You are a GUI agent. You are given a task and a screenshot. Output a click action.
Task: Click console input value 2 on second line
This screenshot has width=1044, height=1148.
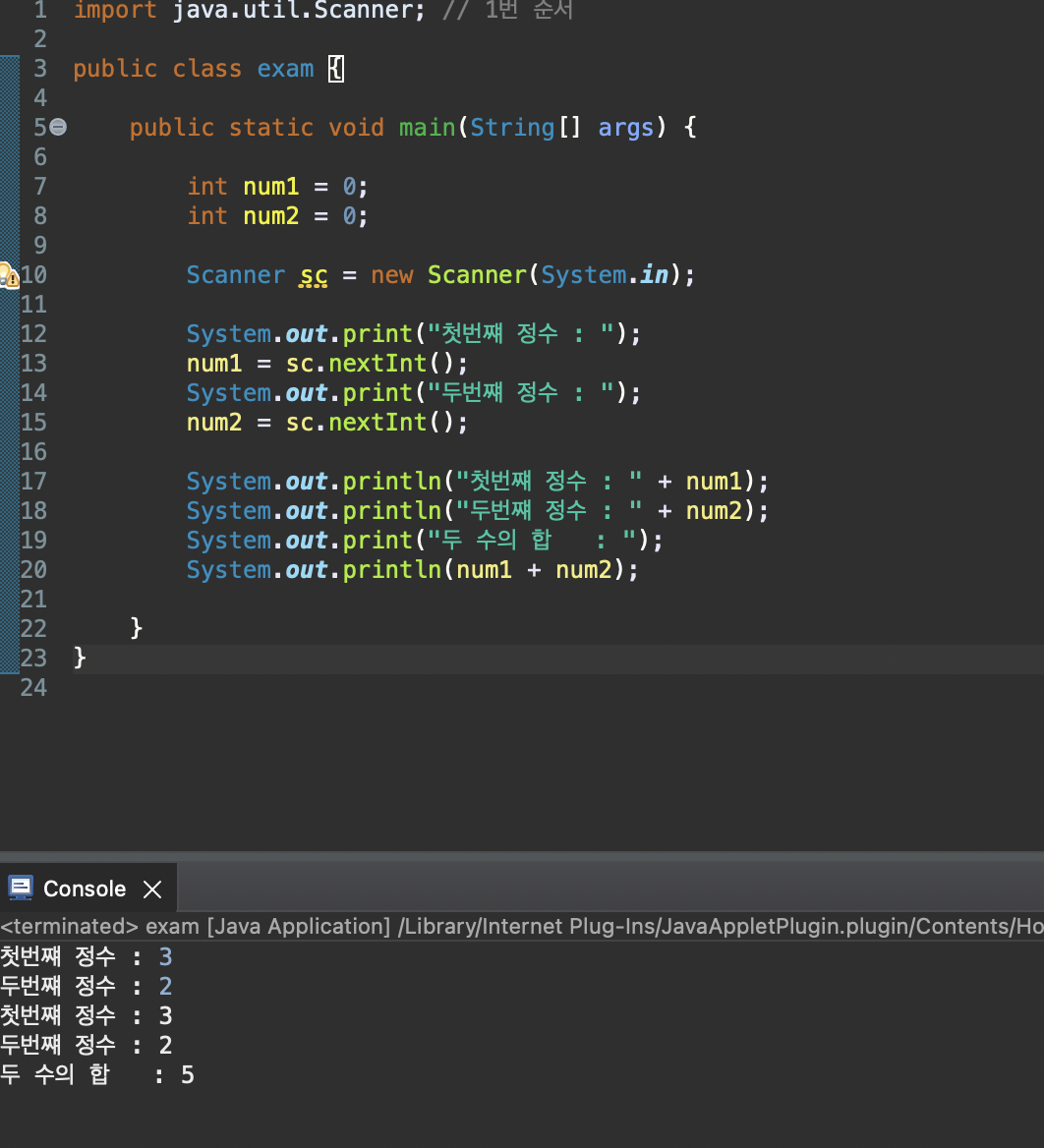click(165, 986)
